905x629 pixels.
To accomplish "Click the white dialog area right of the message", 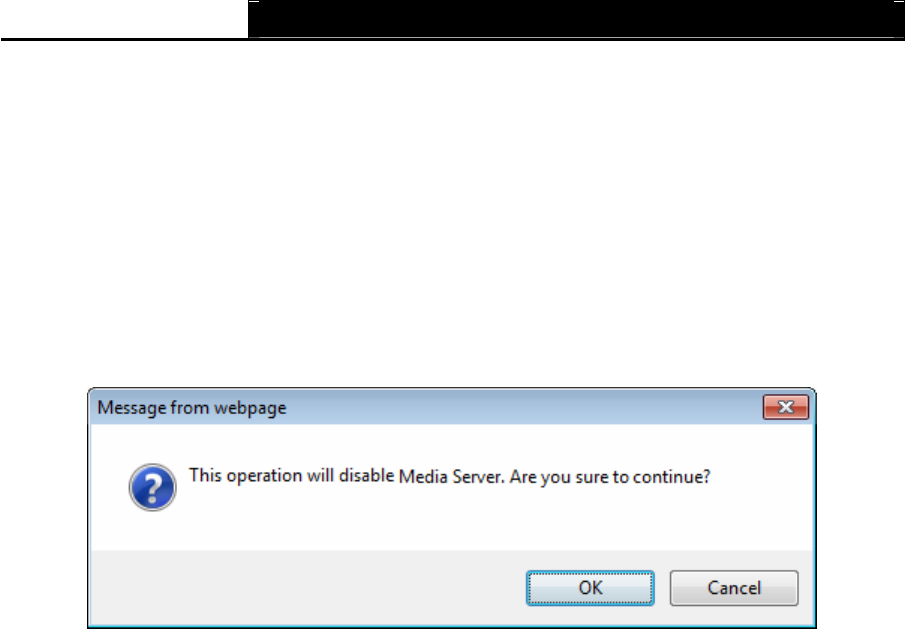I will pos(761,477).
